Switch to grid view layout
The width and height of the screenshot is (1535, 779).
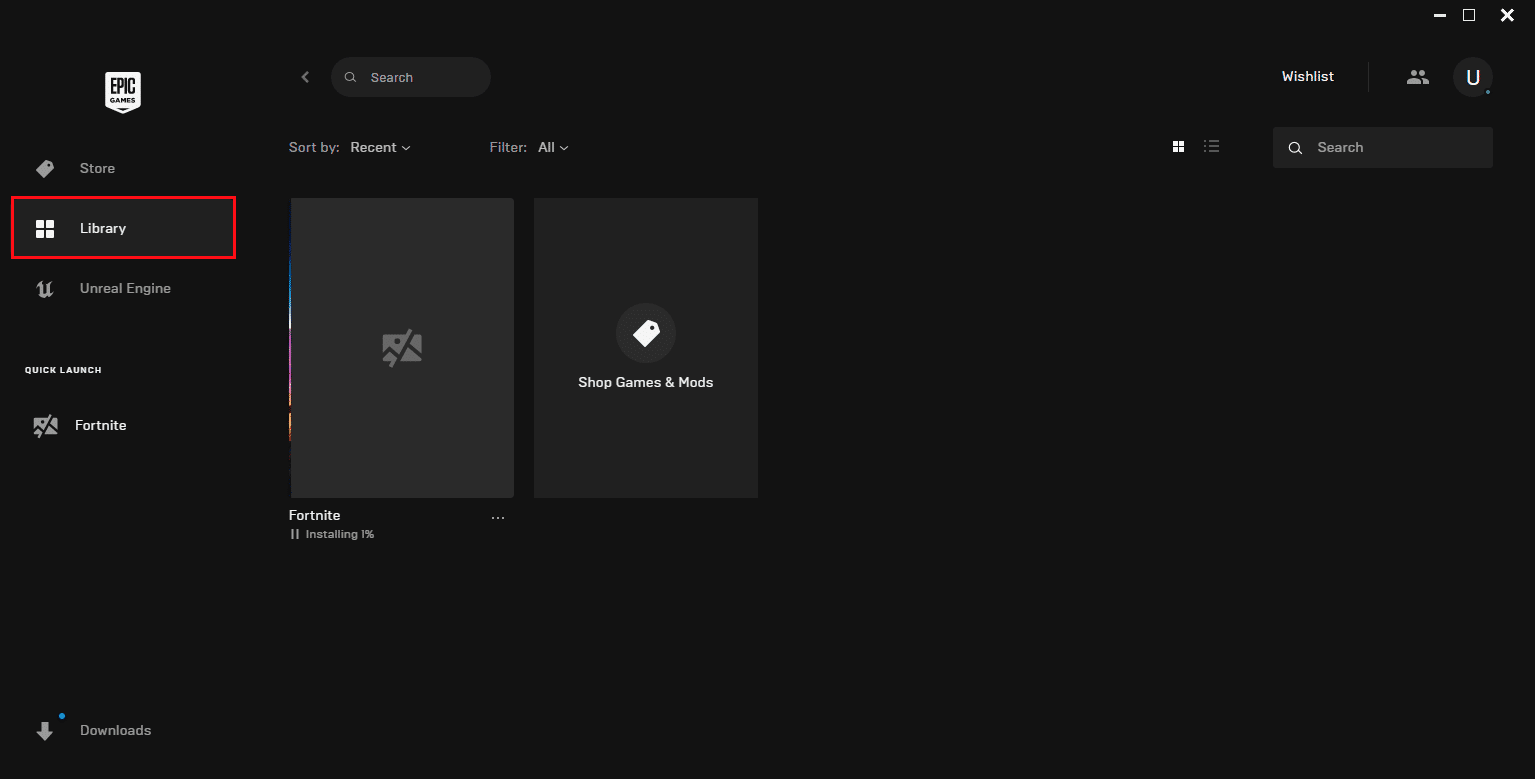(1178, 147)
